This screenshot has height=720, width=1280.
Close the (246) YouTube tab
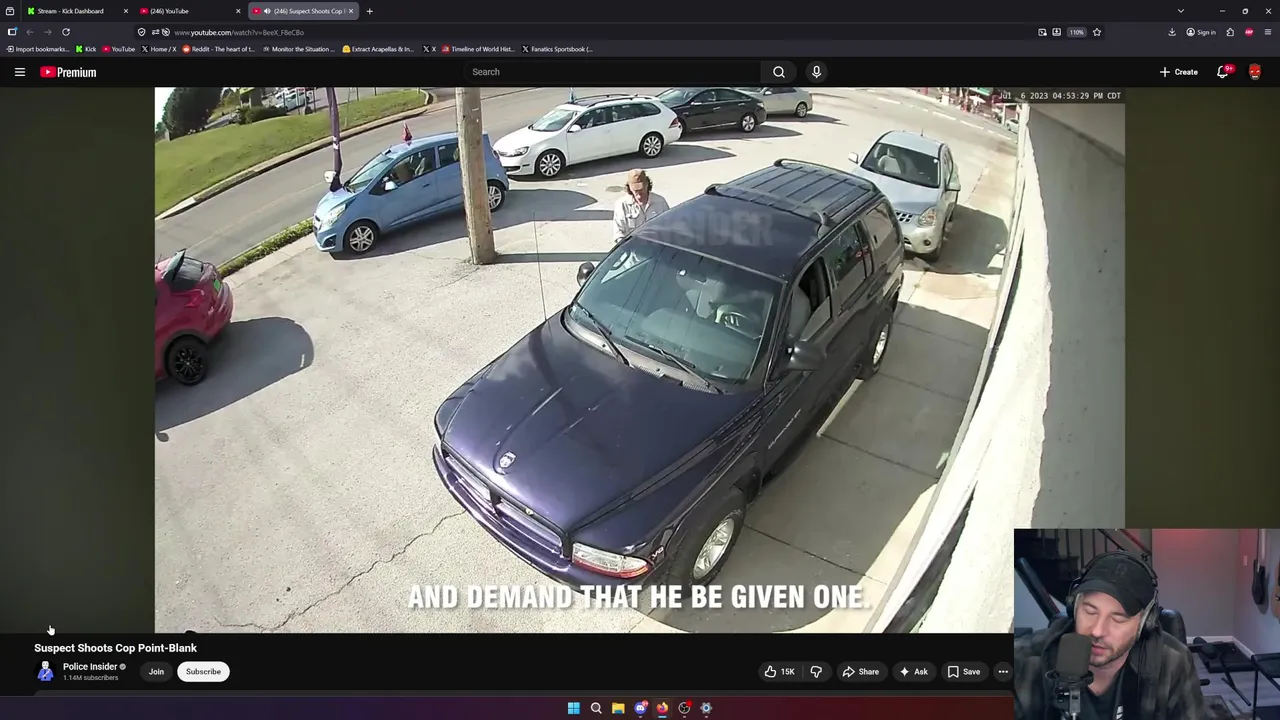pyautogui.click(x=238, y=11)
